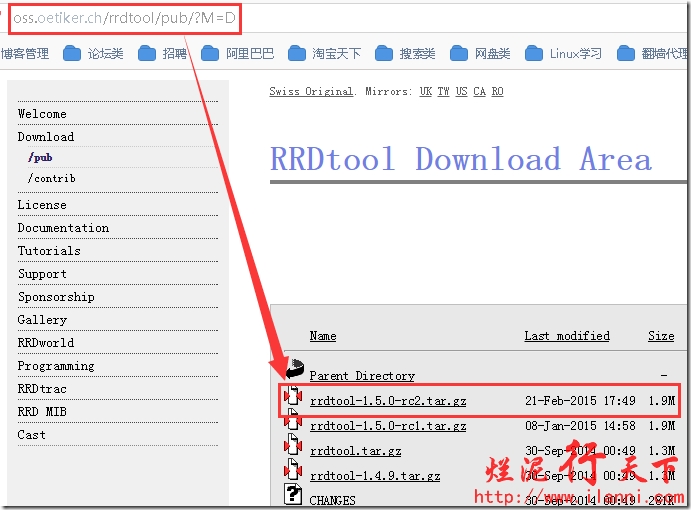The width and height of the screenshot is (691, 510).
Task: Sort file listing by Last modified
Action: [x=567, y=336]
